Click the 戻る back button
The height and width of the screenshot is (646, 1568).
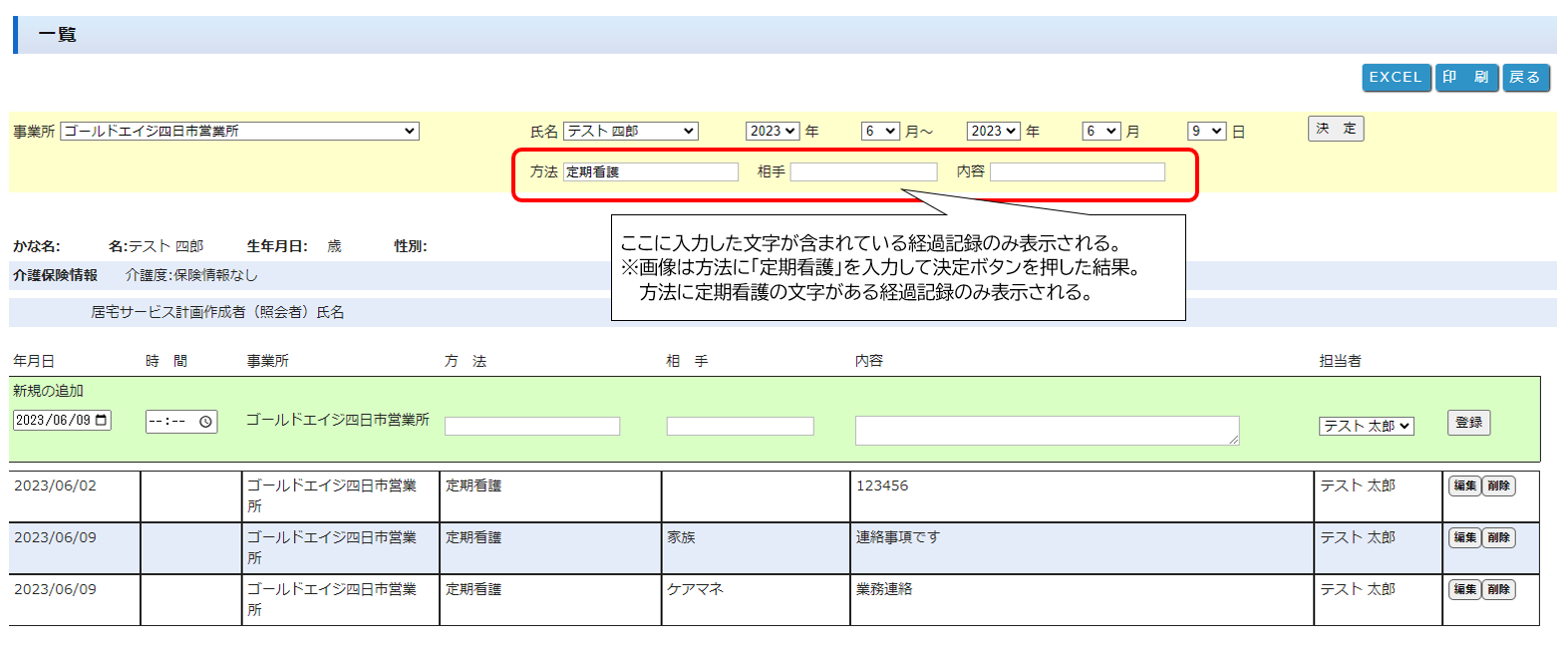(x=1525, y=78)
